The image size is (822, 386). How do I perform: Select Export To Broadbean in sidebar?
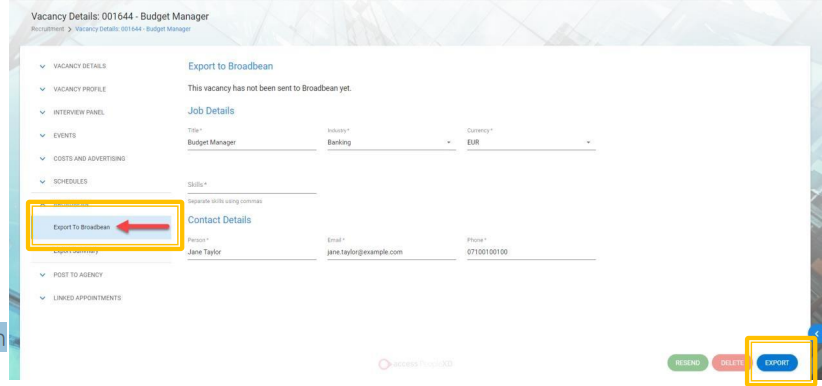(102, 227)
